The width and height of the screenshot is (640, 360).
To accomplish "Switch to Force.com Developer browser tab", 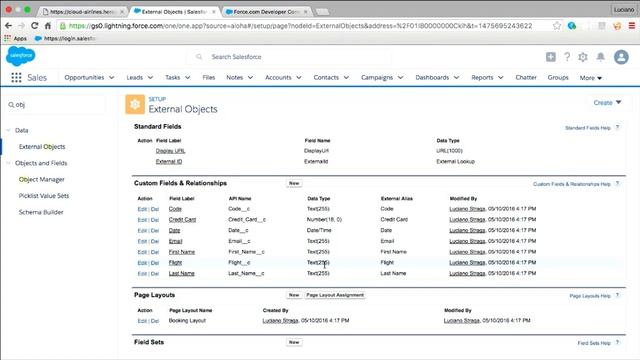I will pos(266,12).
